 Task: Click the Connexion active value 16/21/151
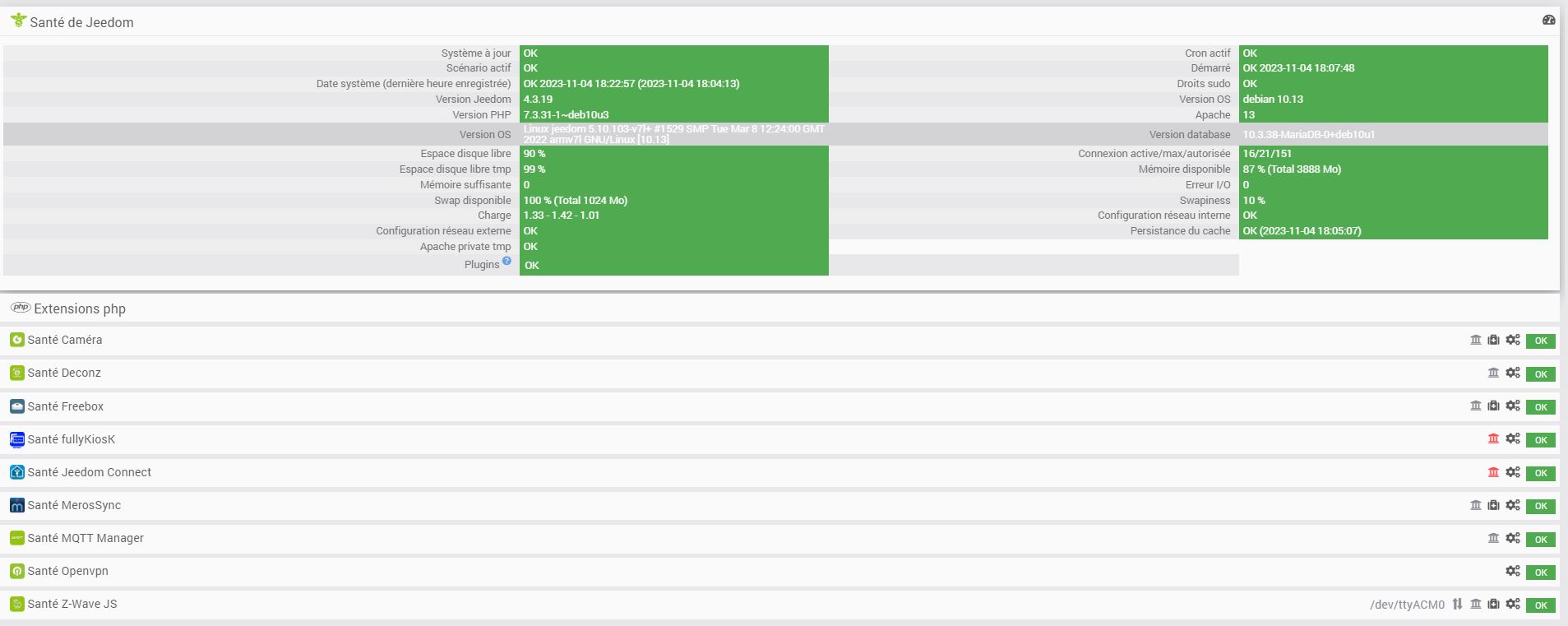coord(1267,154)
